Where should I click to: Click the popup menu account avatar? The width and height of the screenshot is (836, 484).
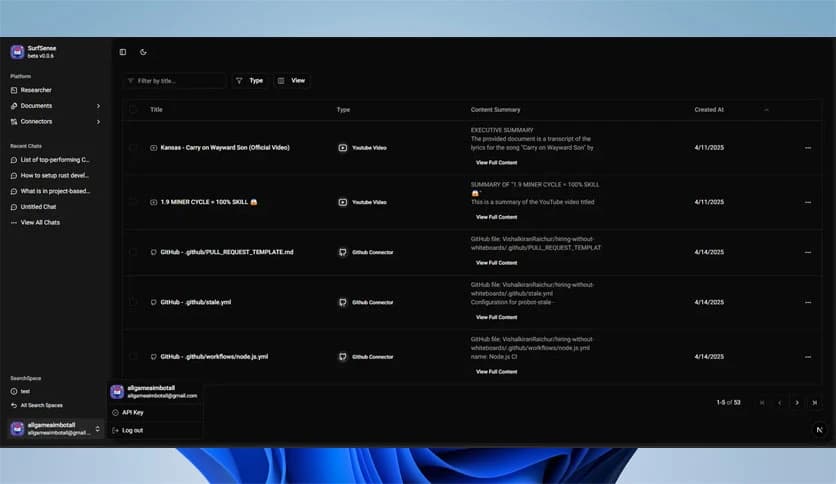[117, 392]
